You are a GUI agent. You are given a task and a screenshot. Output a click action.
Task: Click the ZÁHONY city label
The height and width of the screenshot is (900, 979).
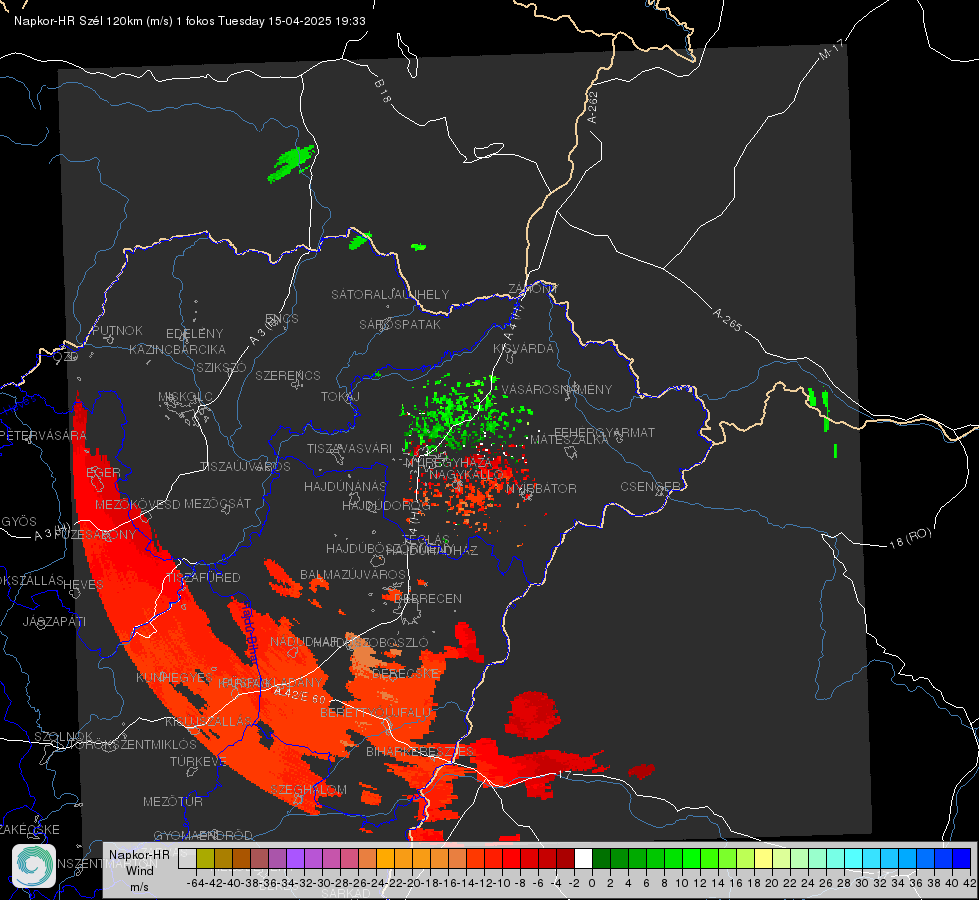pos(533,289)
